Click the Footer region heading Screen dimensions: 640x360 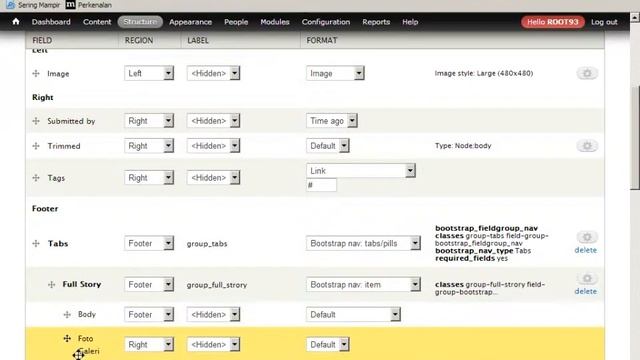(45, 209)
